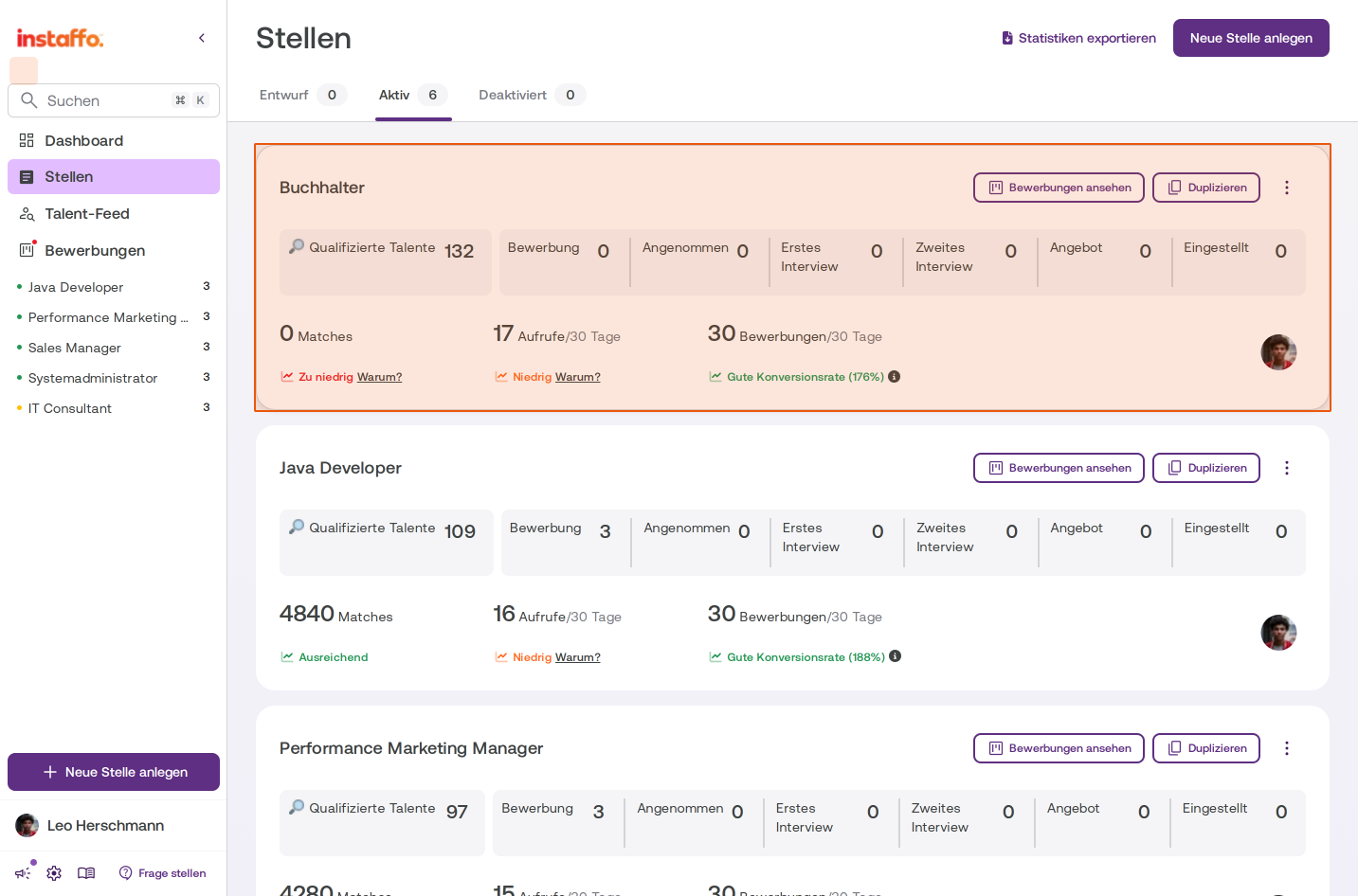The width and height of the screenshot is (1358, 896).
Task: Click the top Neue Stelle anlegen button
Action: pos(1251,38)
